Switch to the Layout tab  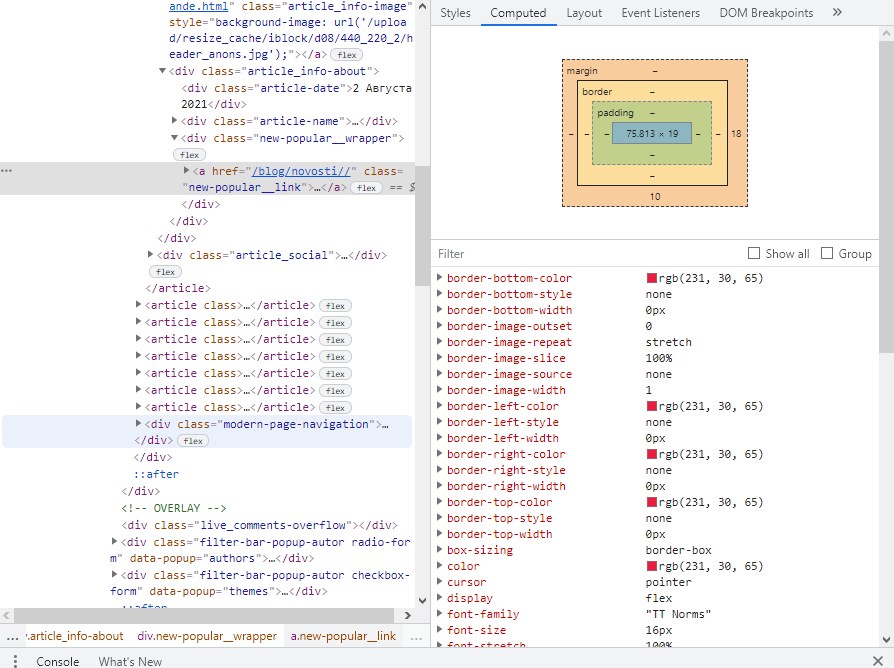584,13
